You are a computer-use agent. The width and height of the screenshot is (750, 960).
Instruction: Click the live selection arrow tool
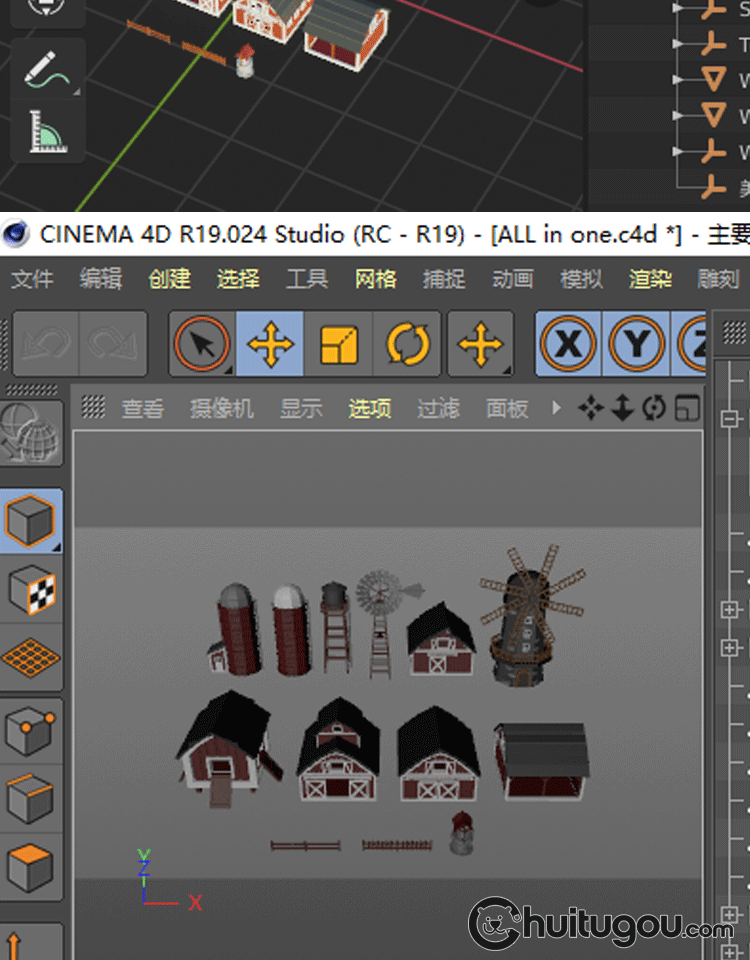click(x=202, y=345)
